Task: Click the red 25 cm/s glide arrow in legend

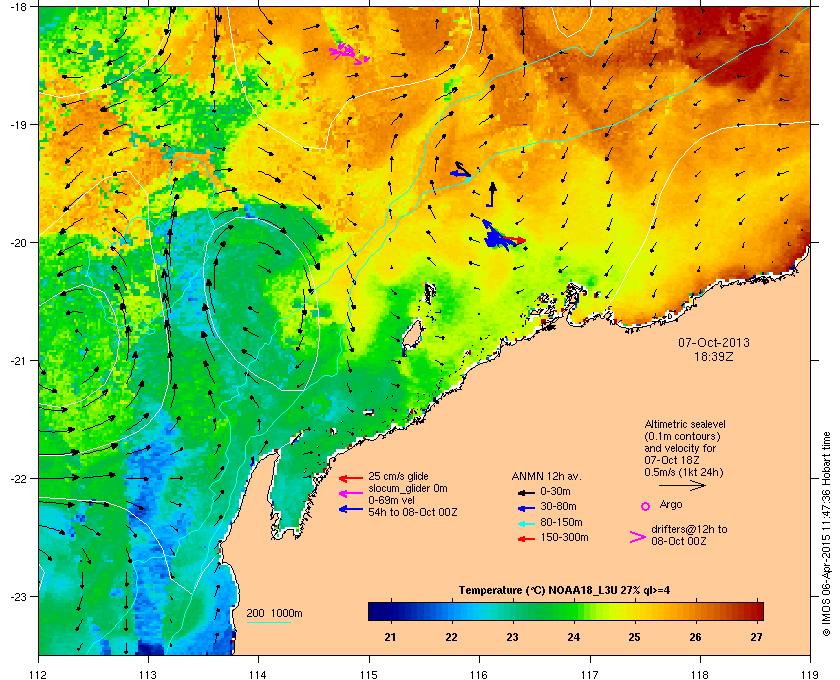Action: click(x=351, y=478)
